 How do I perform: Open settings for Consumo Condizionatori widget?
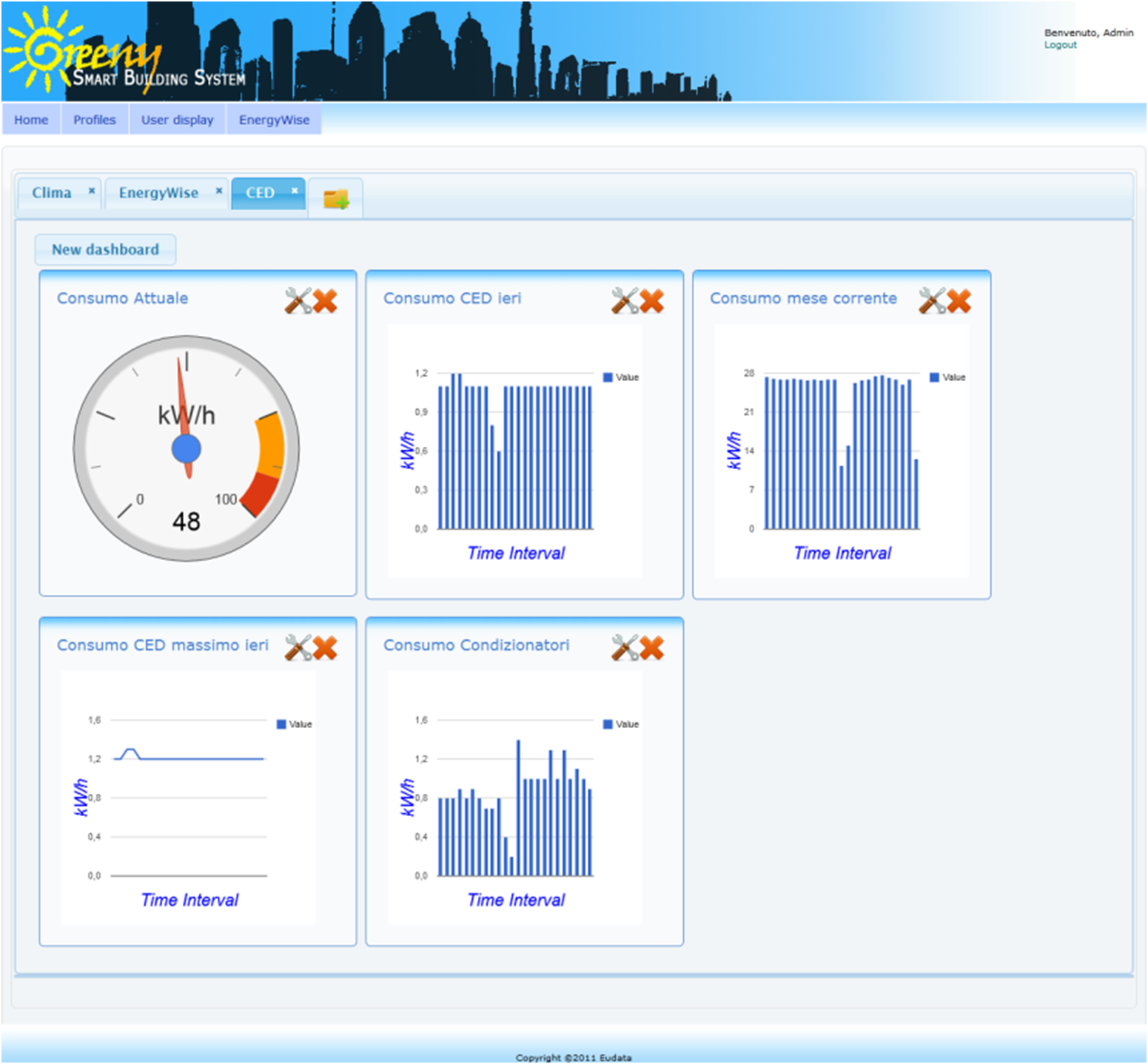tap(624, 647)
